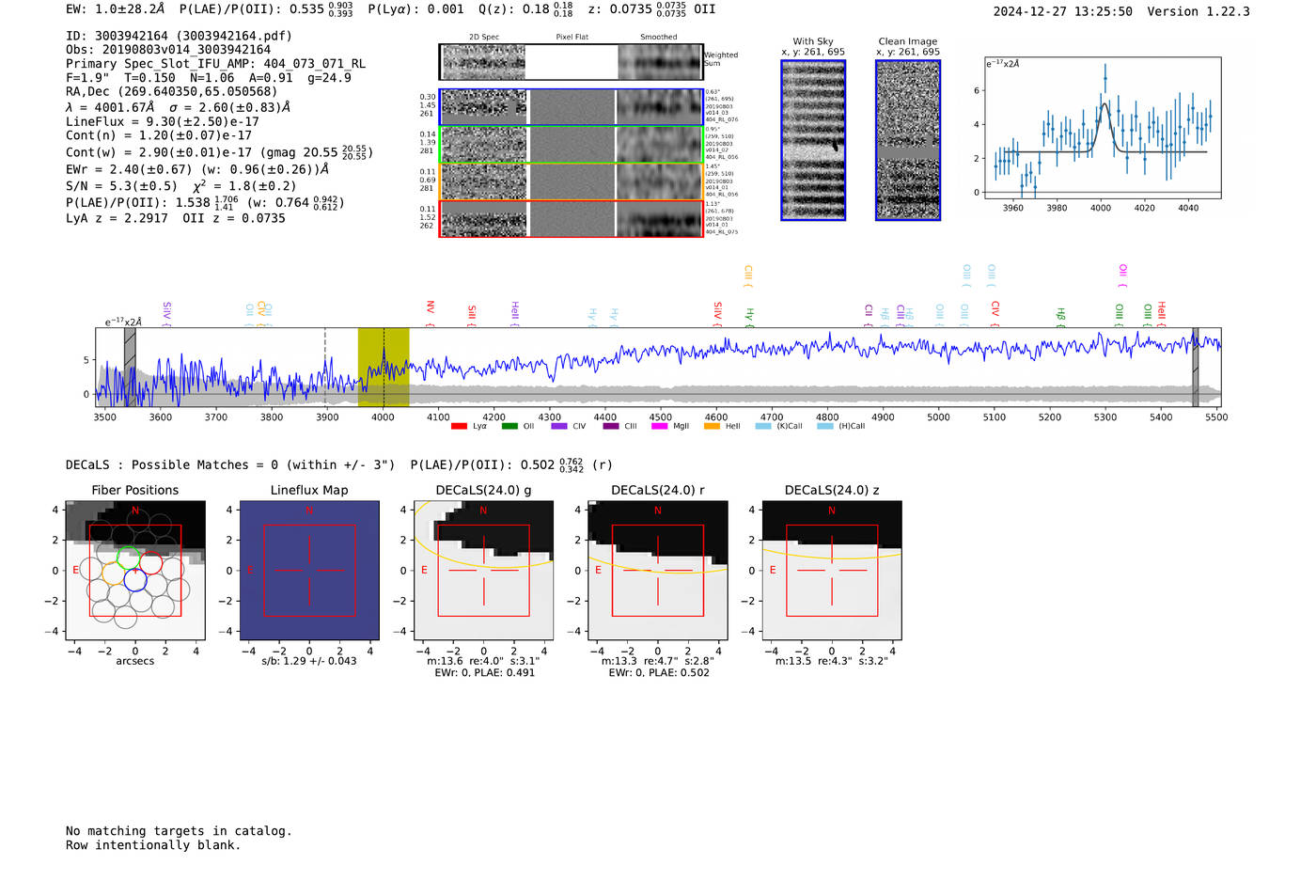Open the With Sky cutout image

pos(813,140)
